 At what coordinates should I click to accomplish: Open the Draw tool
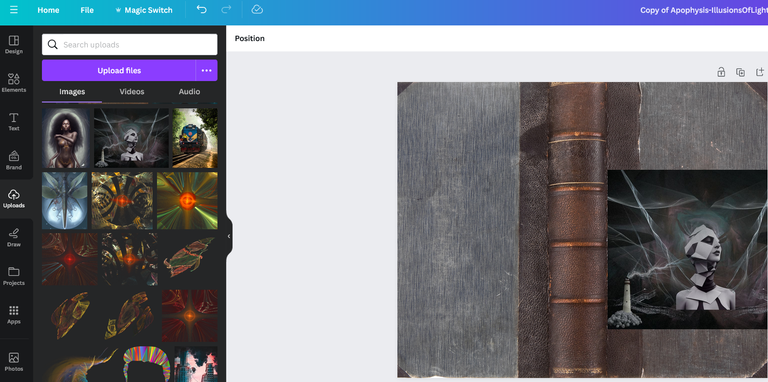14,238
